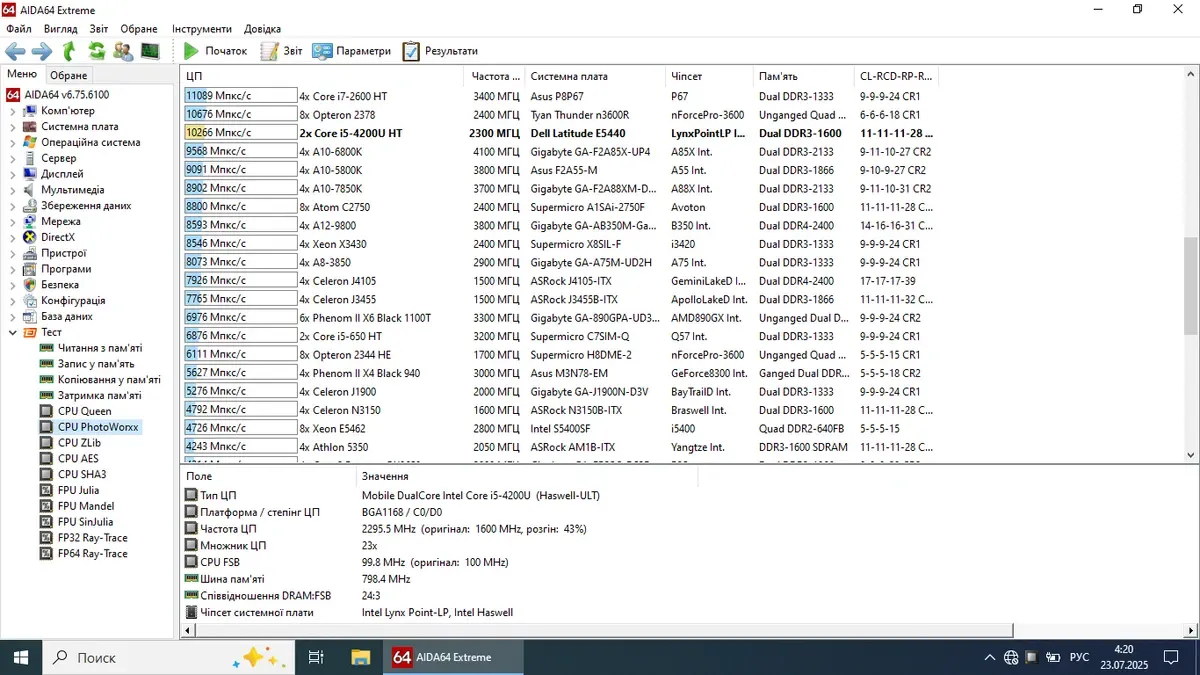This screenshot has height=675, width=1200.
Task: Expand the Системна плата tree node
Action: [x=12, y=127]
